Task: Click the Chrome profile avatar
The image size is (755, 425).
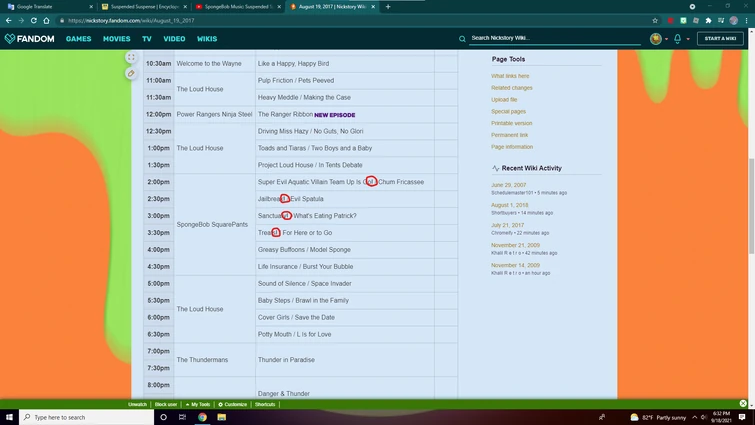Action: click(733, 21)
